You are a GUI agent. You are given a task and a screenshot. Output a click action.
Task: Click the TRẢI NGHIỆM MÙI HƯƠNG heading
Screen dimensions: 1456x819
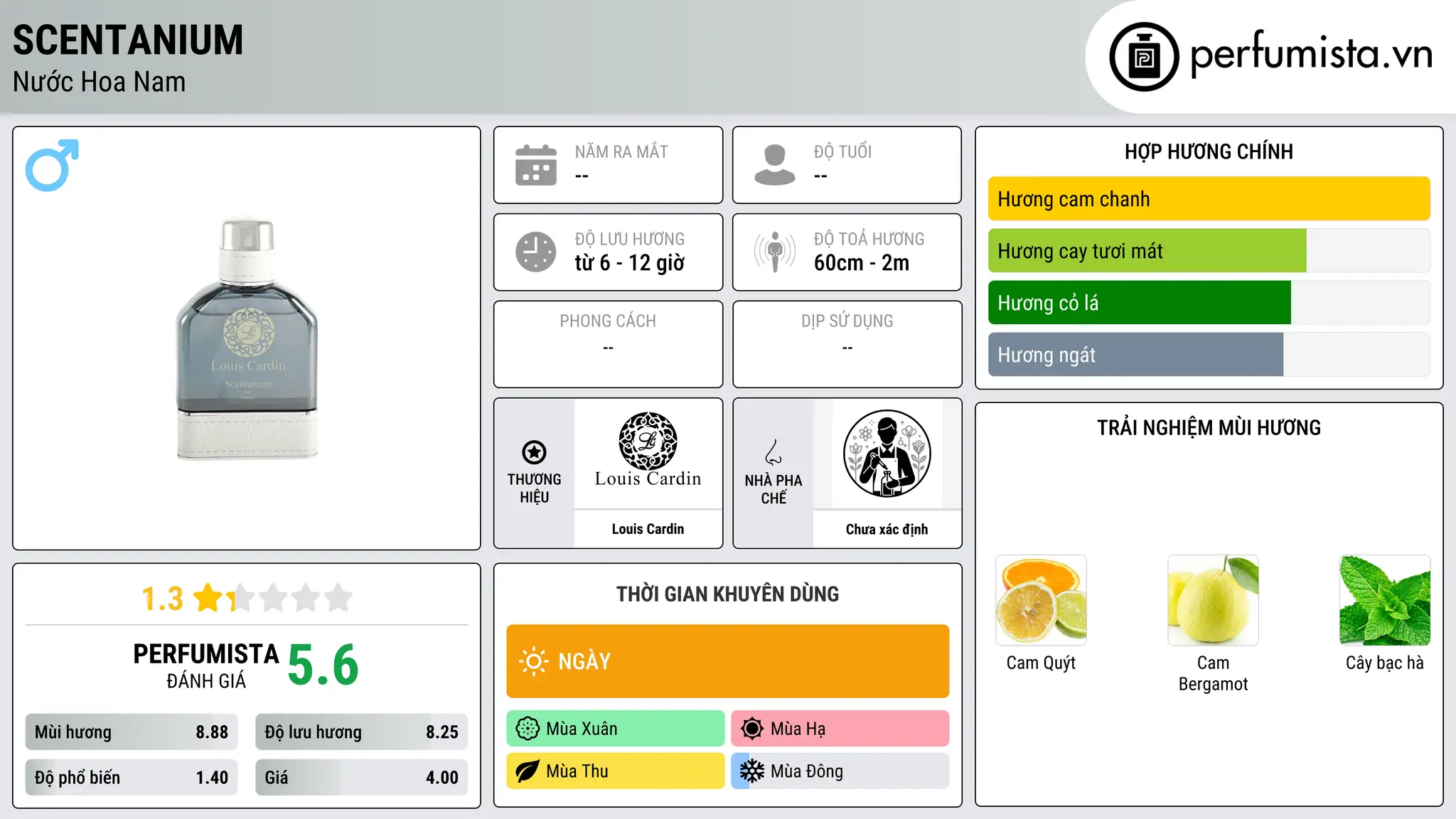pos(1209,428)
